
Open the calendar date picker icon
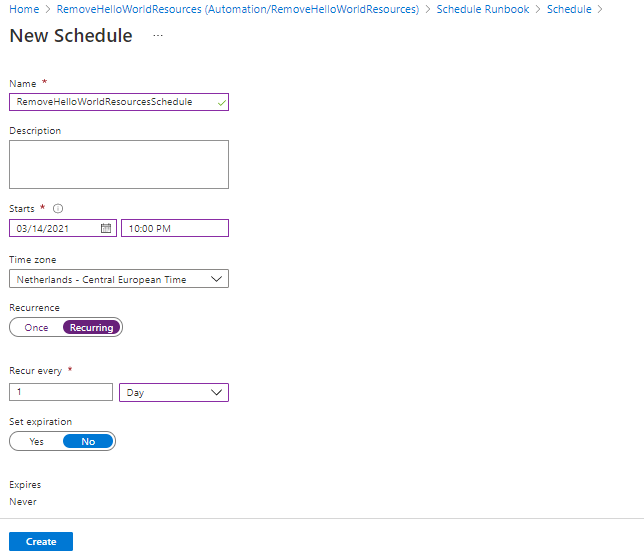tap(106, 228)
